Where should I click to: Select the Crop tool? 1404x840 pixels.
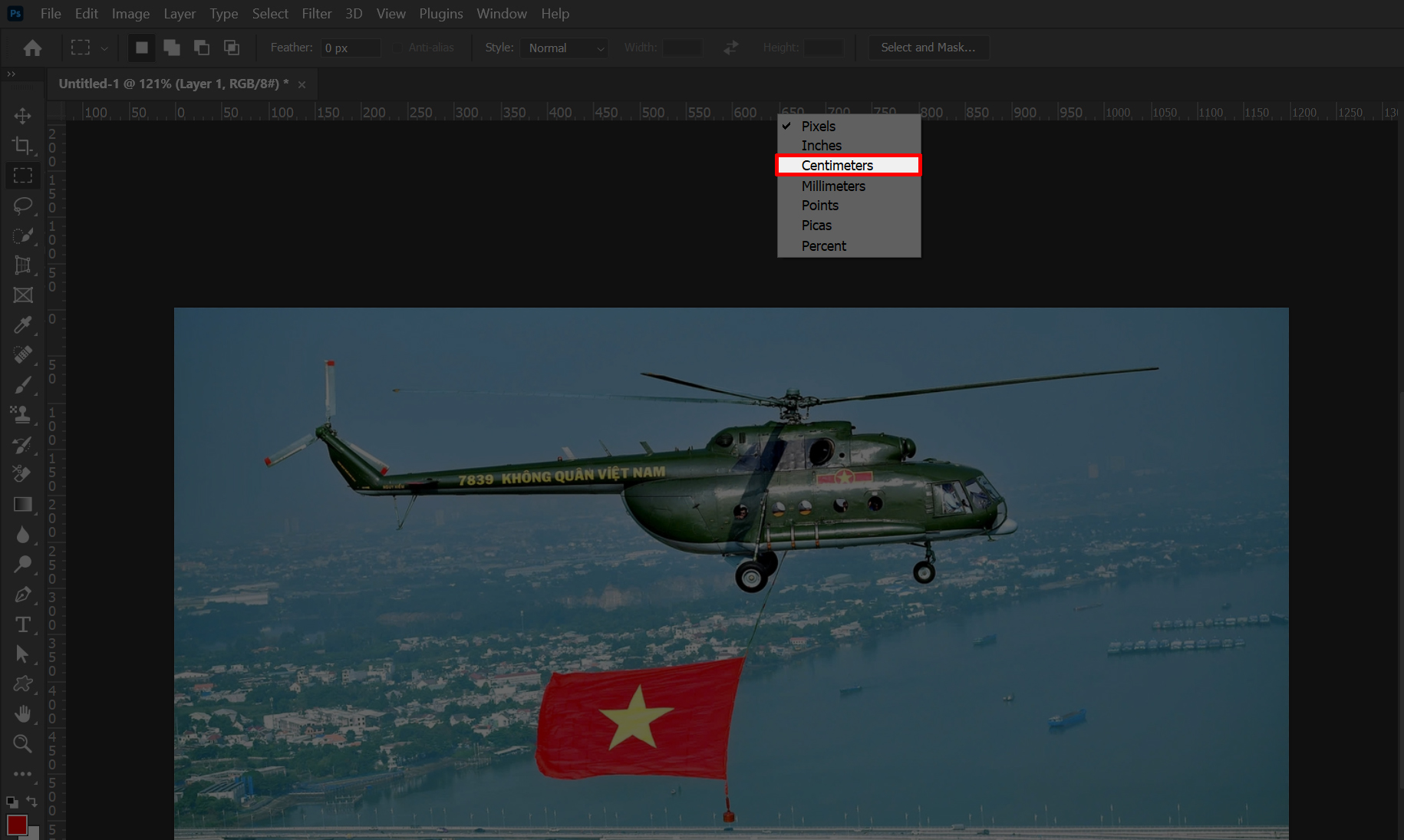(x=23, y=146)
